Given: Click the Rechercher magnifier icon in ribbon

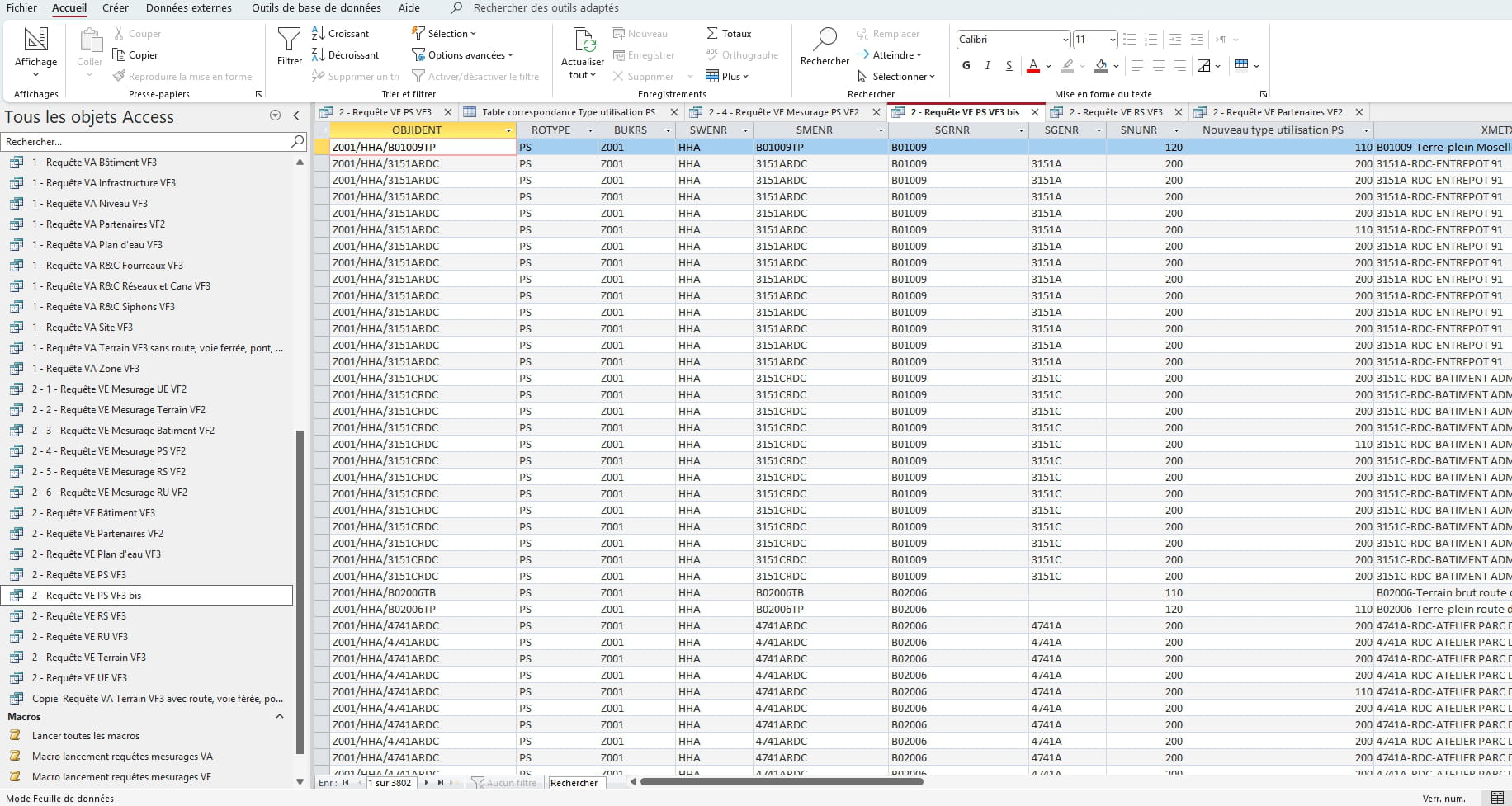Looking at the screenshot, I should [825, 39].
